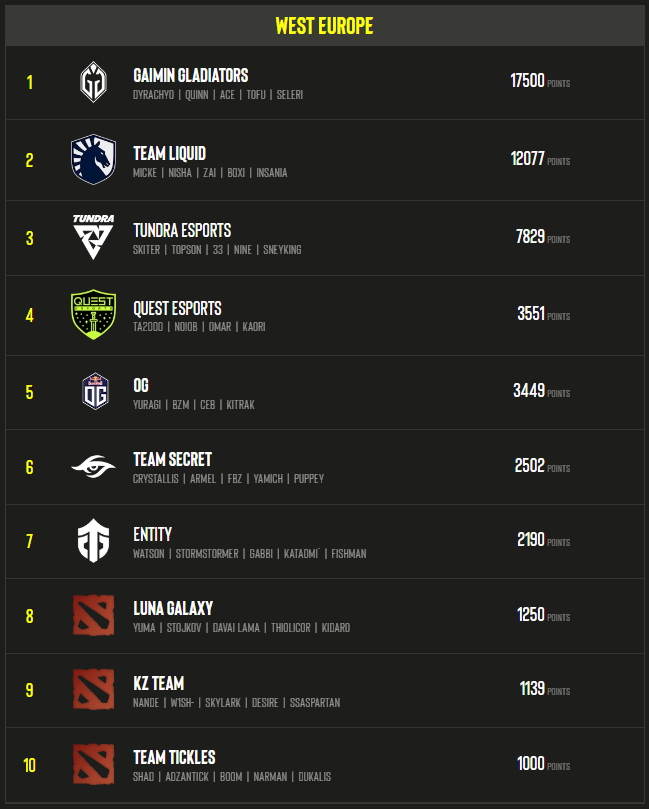
Task: Select the Team Secret eye logo
Action: 93,466
